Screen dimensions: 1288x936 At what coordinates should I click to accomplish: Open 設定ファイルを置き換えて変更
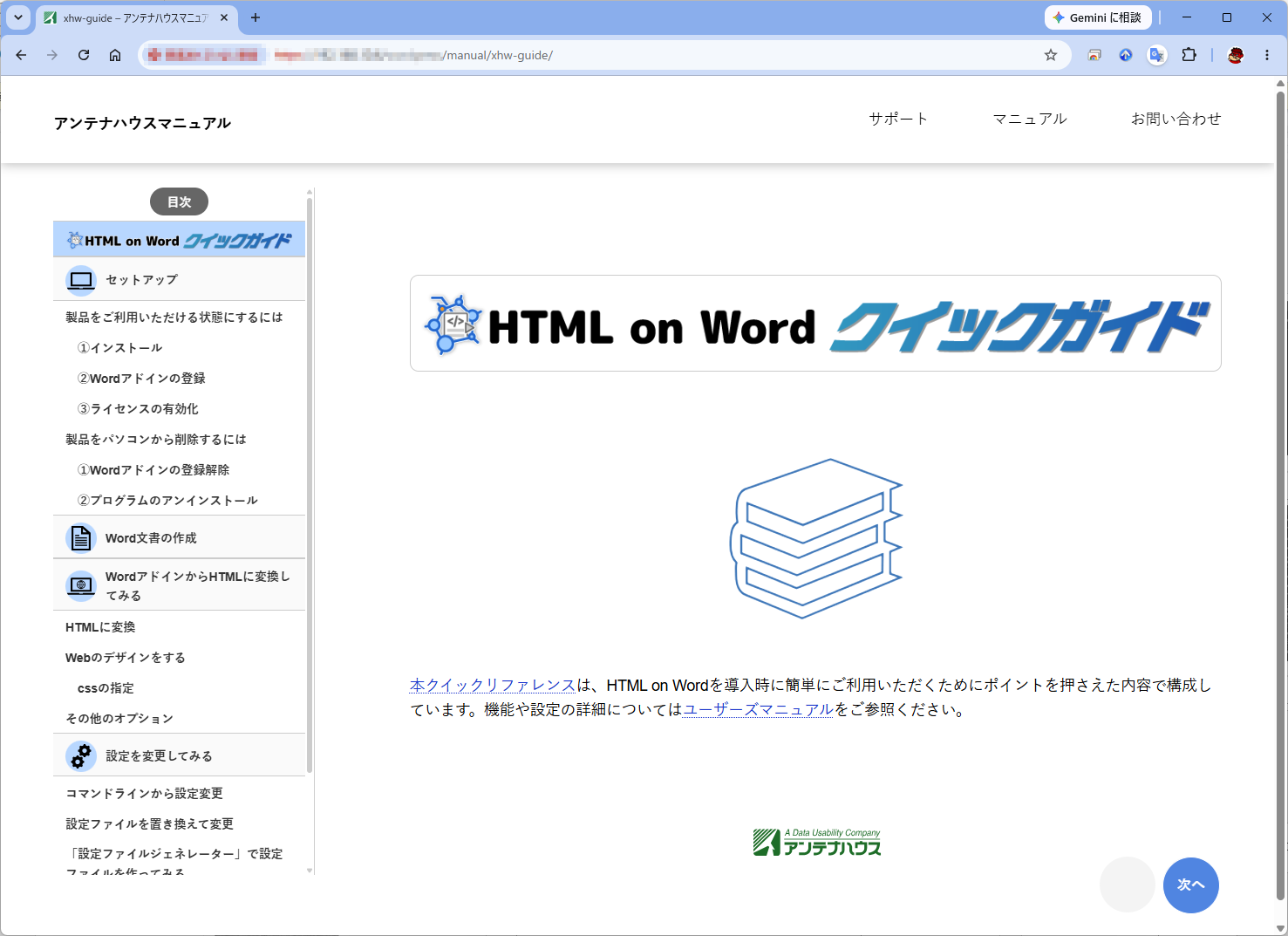tap(150, 824)
